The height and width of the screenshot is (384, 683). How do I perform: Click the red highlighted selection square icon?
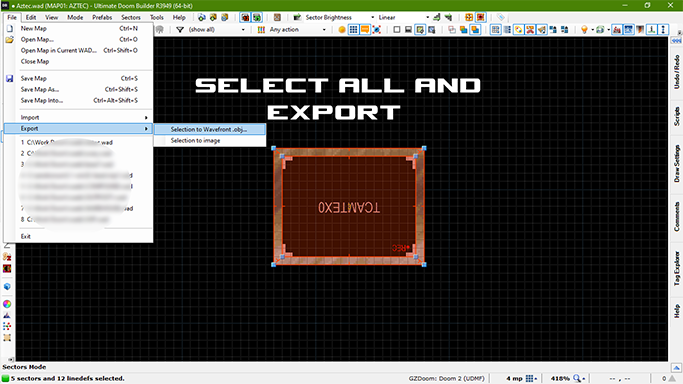480,17
